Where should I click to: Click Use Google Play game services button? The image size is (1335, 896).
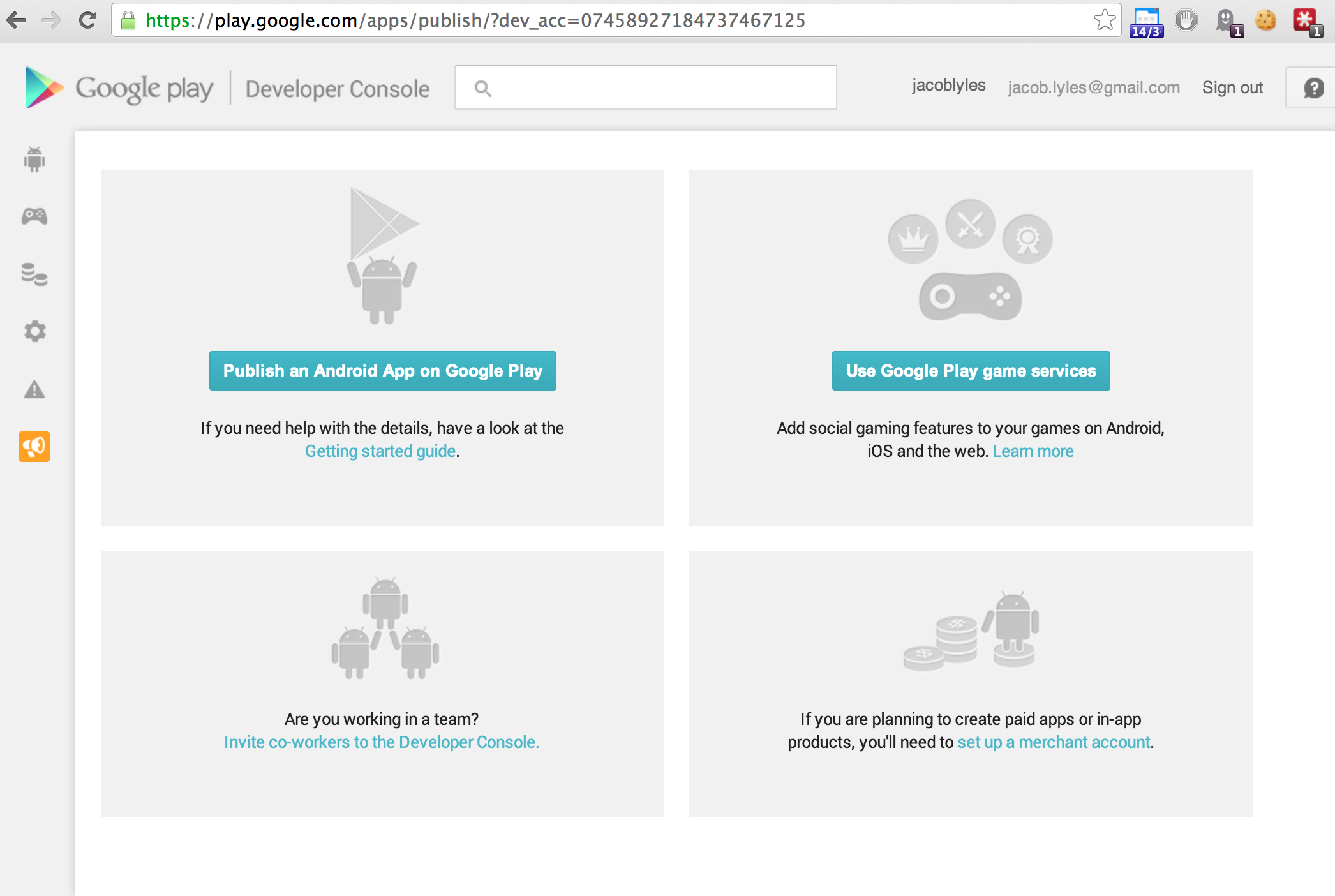(971, 371)
